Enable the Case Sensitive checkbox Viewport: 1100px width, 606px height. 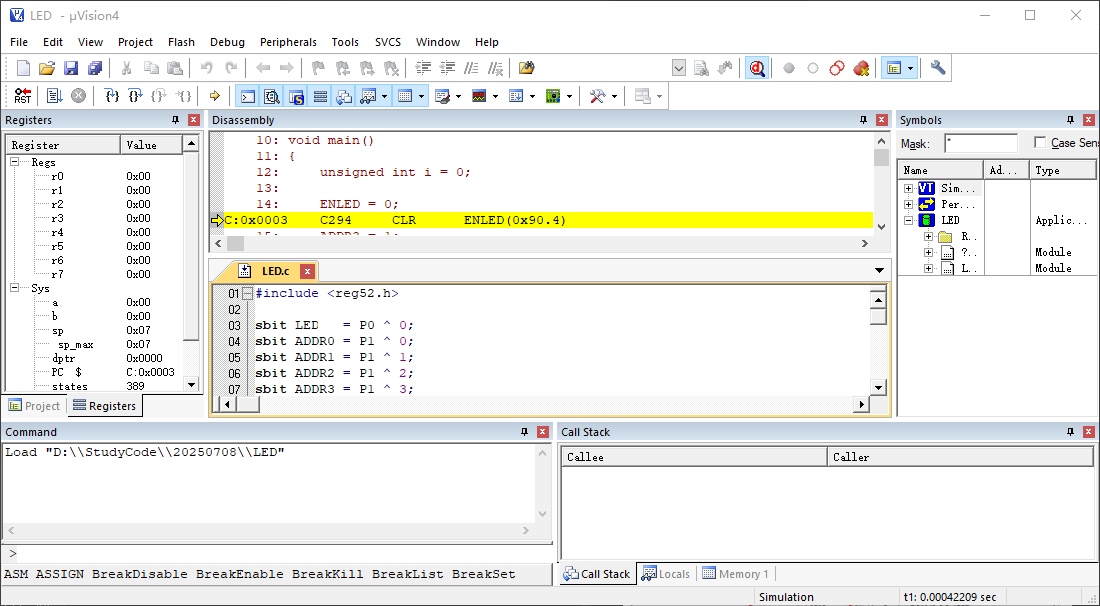click(1040, 143)
